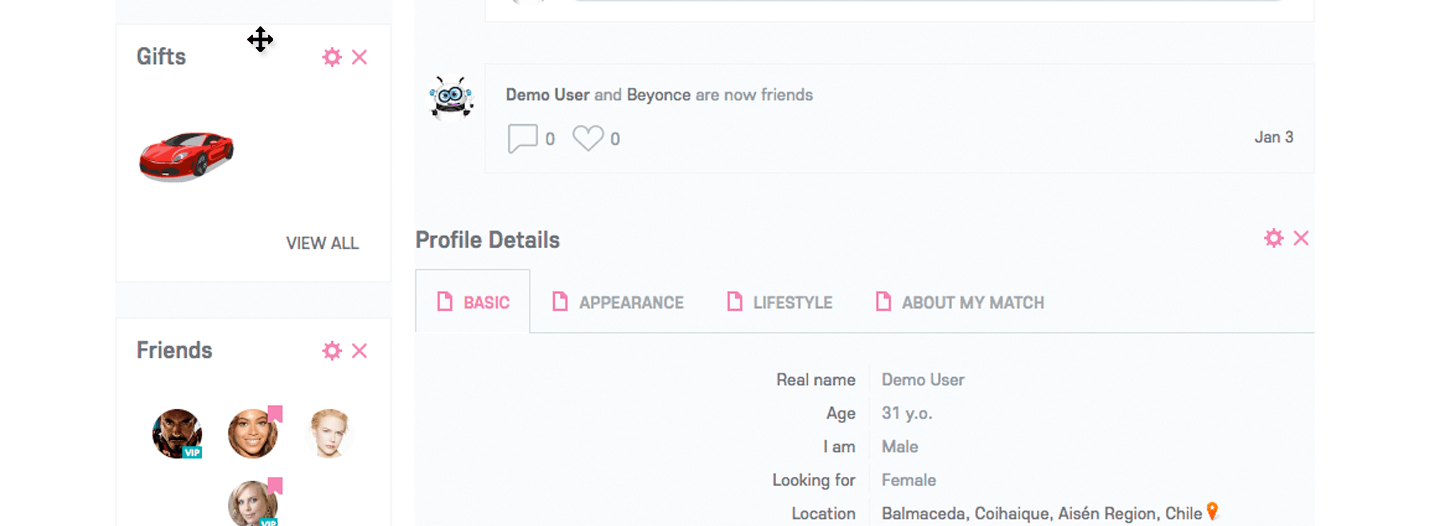
Task: Open Beyonce profile link in the post
Action: pos(659,95)
